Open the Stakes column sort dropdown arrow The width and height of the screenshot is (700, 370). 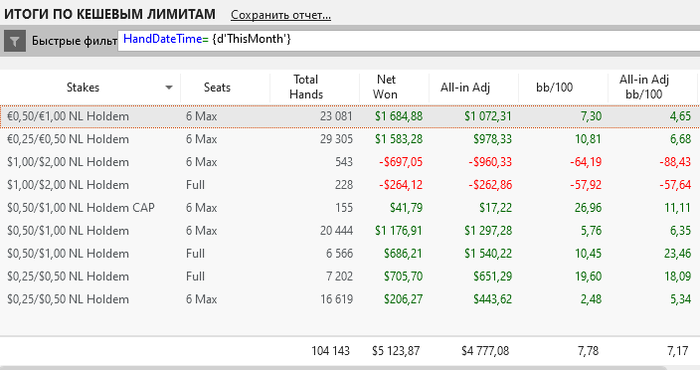pyautogui.click(x=169, y=87)
